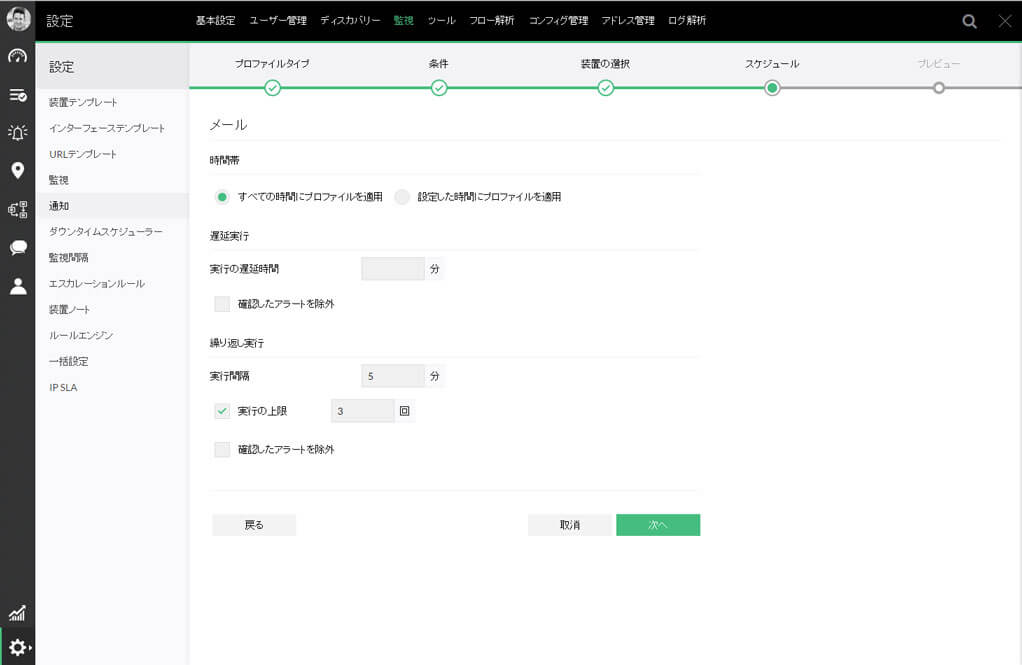Open the virtualization servers sidebar icon
1022x665 pixels.
pyautogui.click(x=18, y=209)
